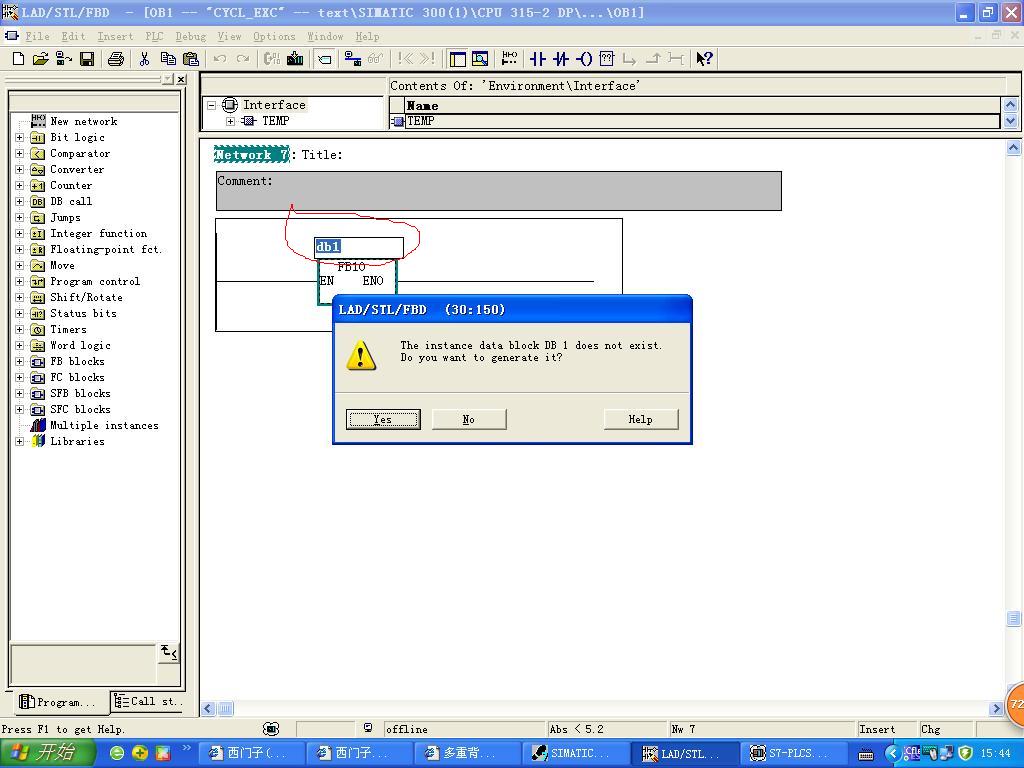Screen dimensions: 1024x768
Task: Click the system tray clock showing 15:44
Action: tap(995, 753)
